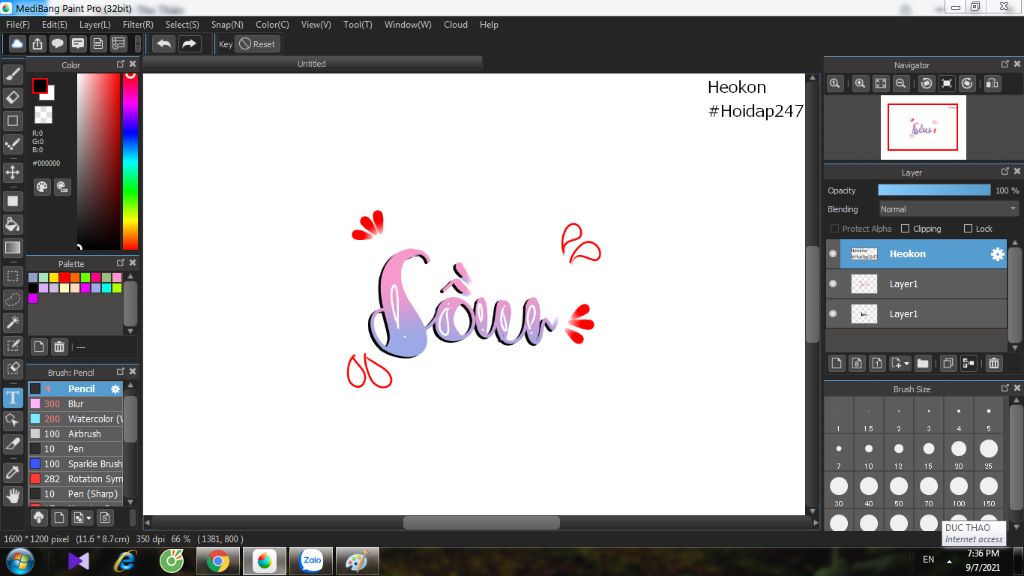Select the Bucket fill tool
Screen dimensions: 1024x576
click(x=12, y=225)
